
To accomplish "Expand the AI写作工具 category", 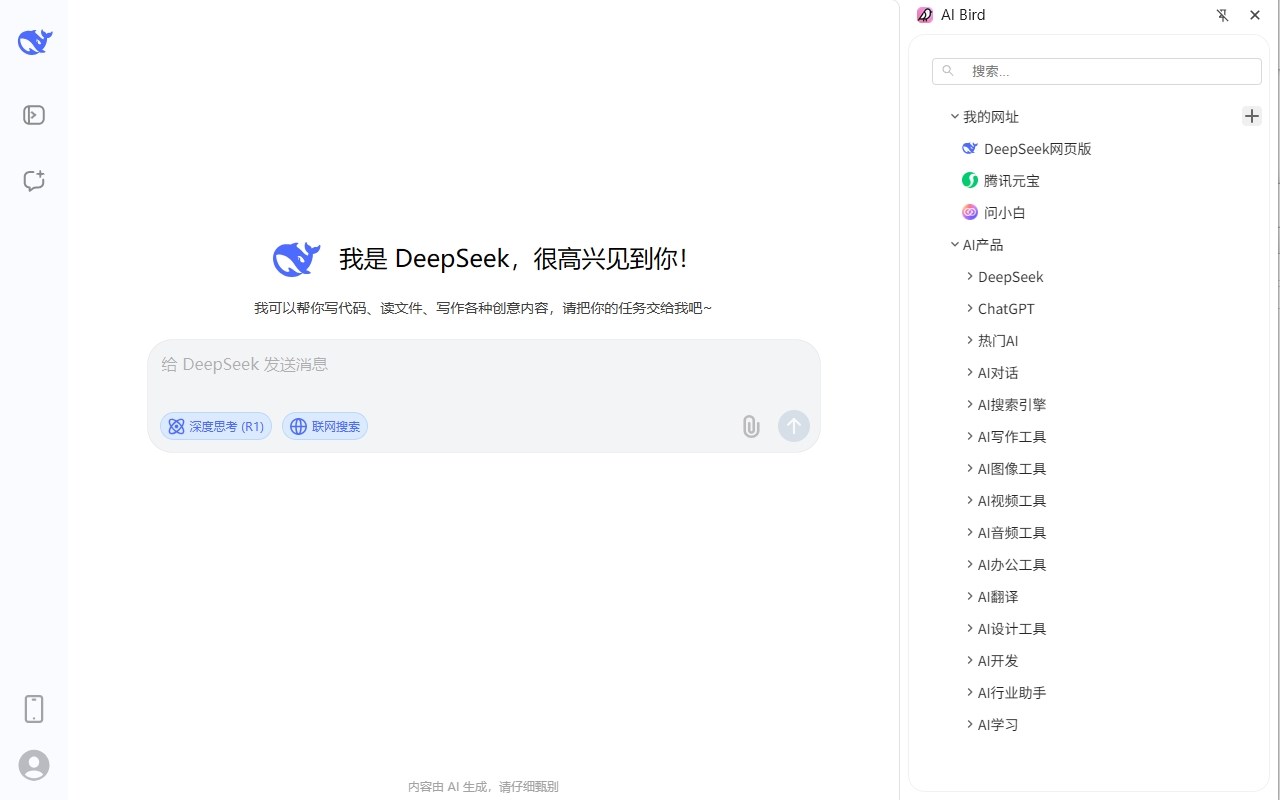I will click(x=970, y=437).
